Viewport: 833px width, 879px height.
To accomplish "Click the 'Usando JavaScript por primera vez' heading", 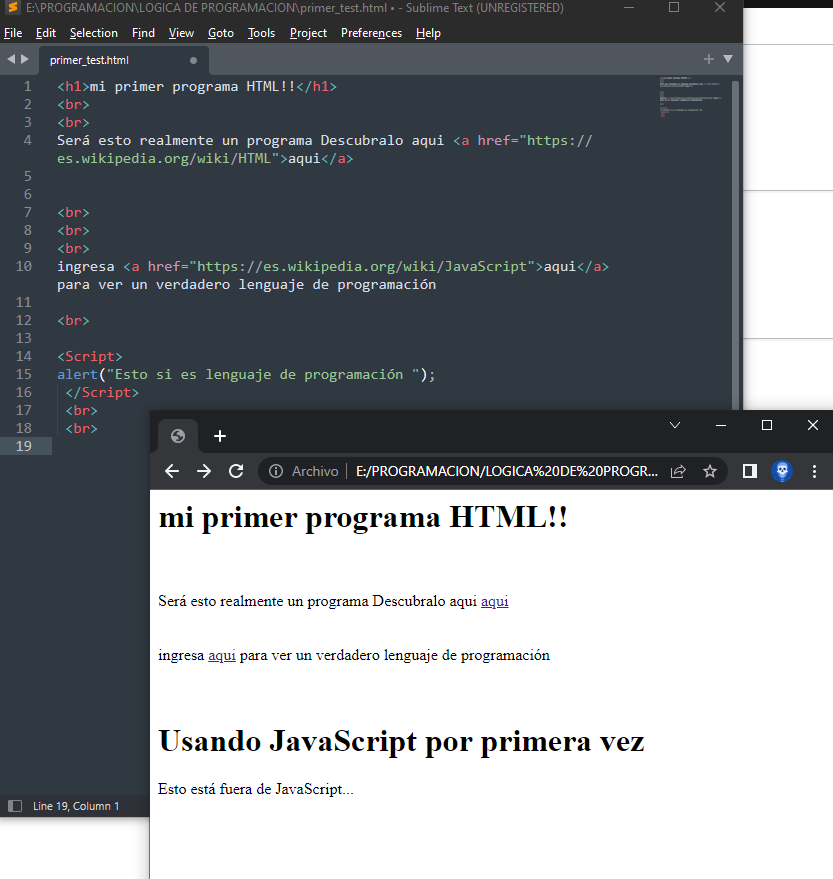I will (x=401, y=741).
